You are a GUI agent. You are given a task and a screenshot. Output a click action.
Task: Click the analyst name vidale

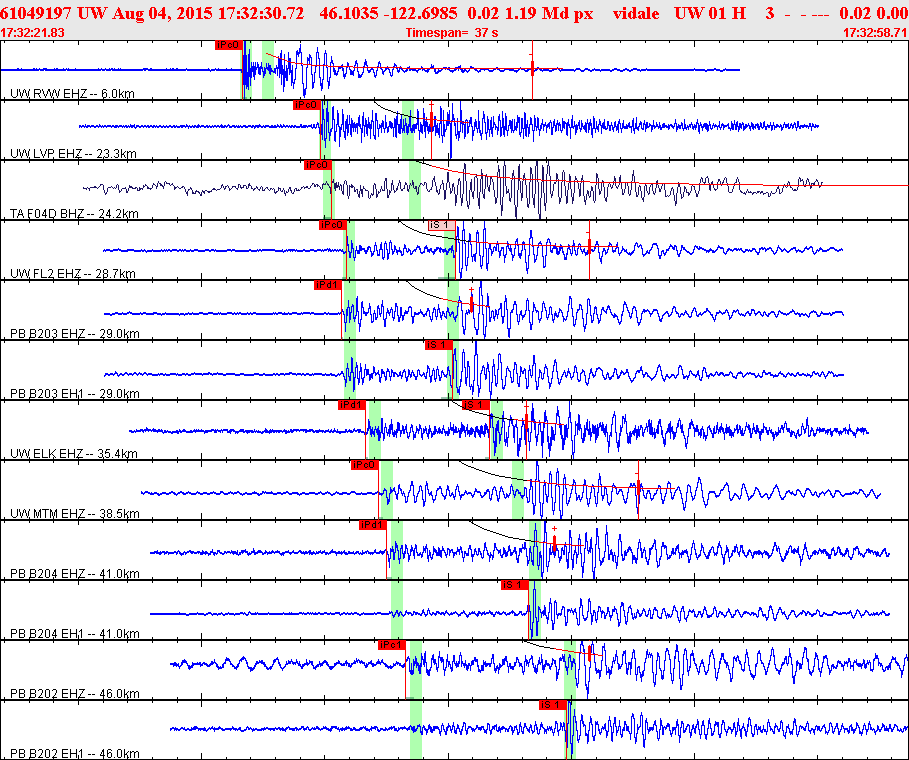point(636,13)
